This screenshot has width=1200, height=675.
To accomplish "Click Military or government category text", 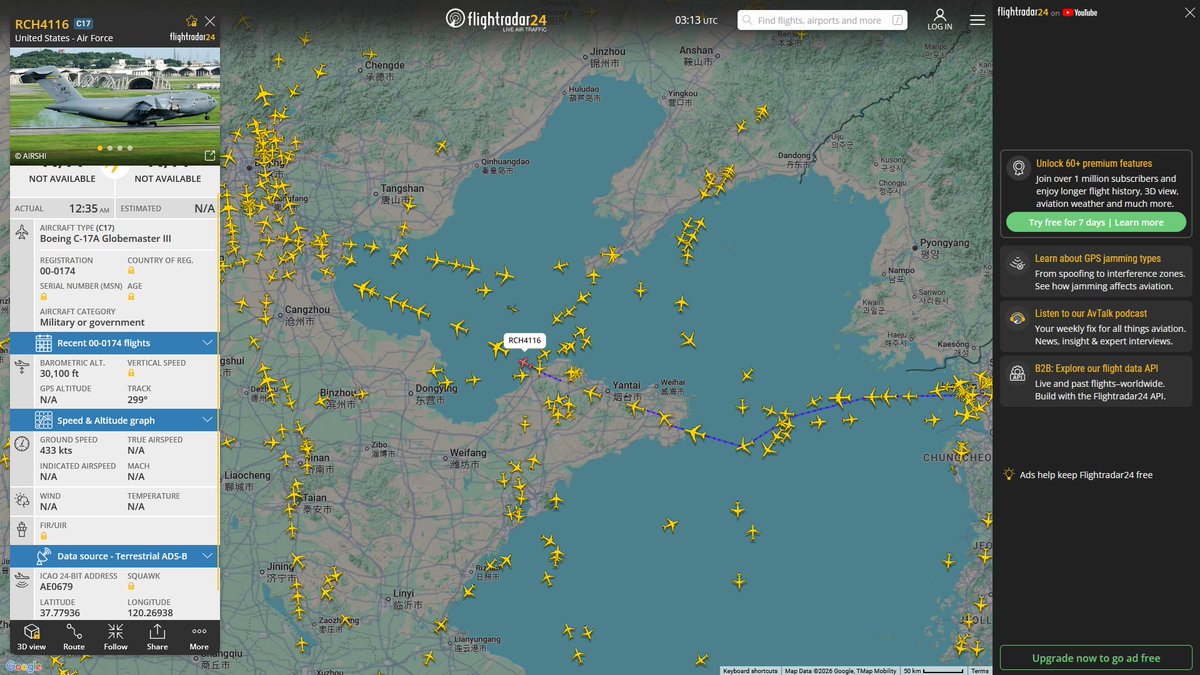I will click(x=92, y=323).
